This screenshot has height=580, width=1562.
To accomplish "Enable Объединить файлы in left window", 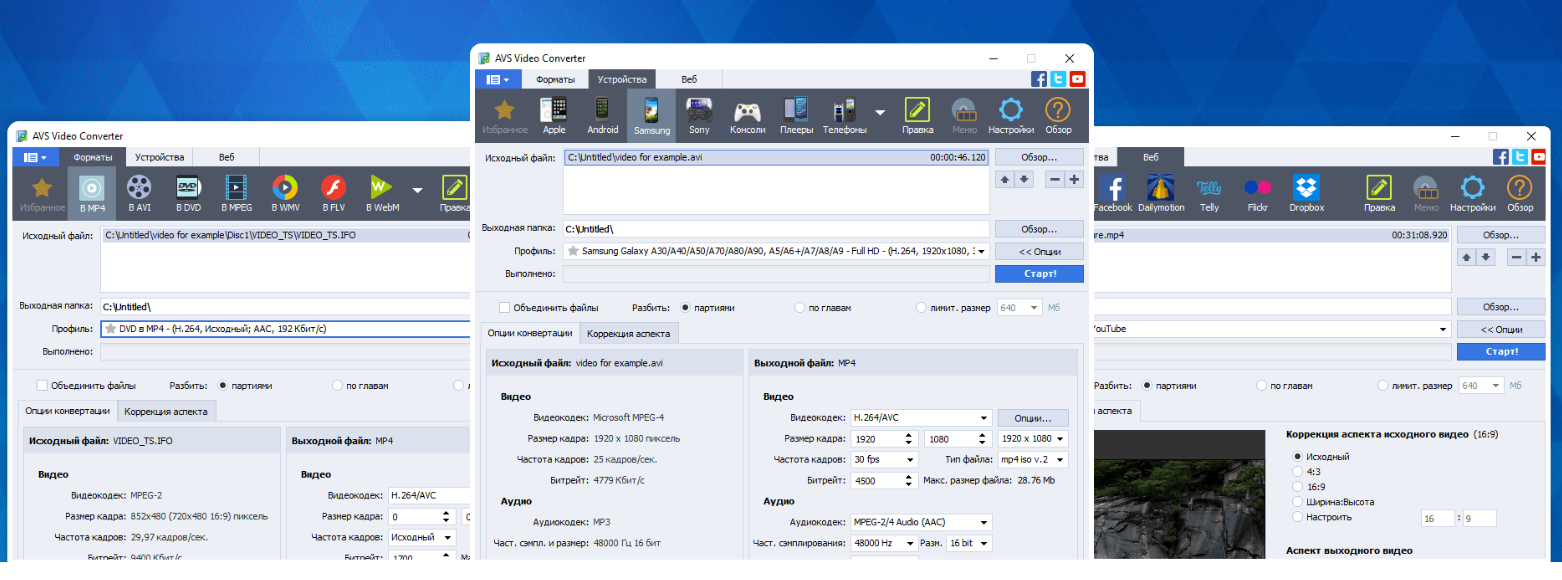I will coord(42,385).
